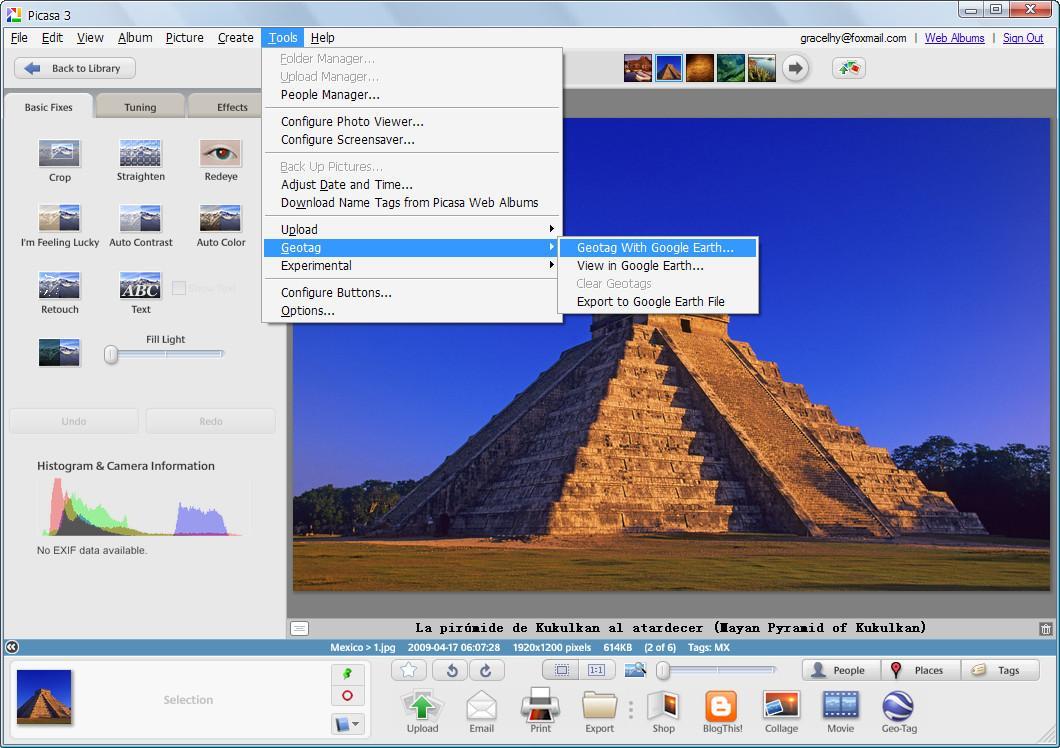Switch to the Tuning tab

(140, 107)
